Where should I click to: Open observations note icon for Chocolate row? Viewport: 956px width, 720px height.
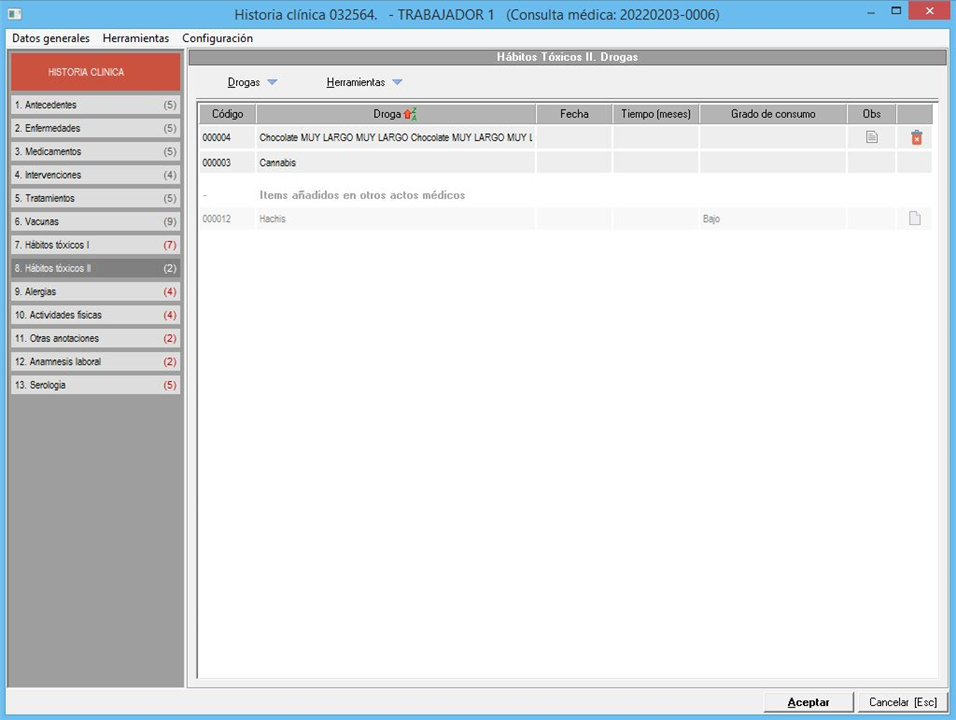871,138
